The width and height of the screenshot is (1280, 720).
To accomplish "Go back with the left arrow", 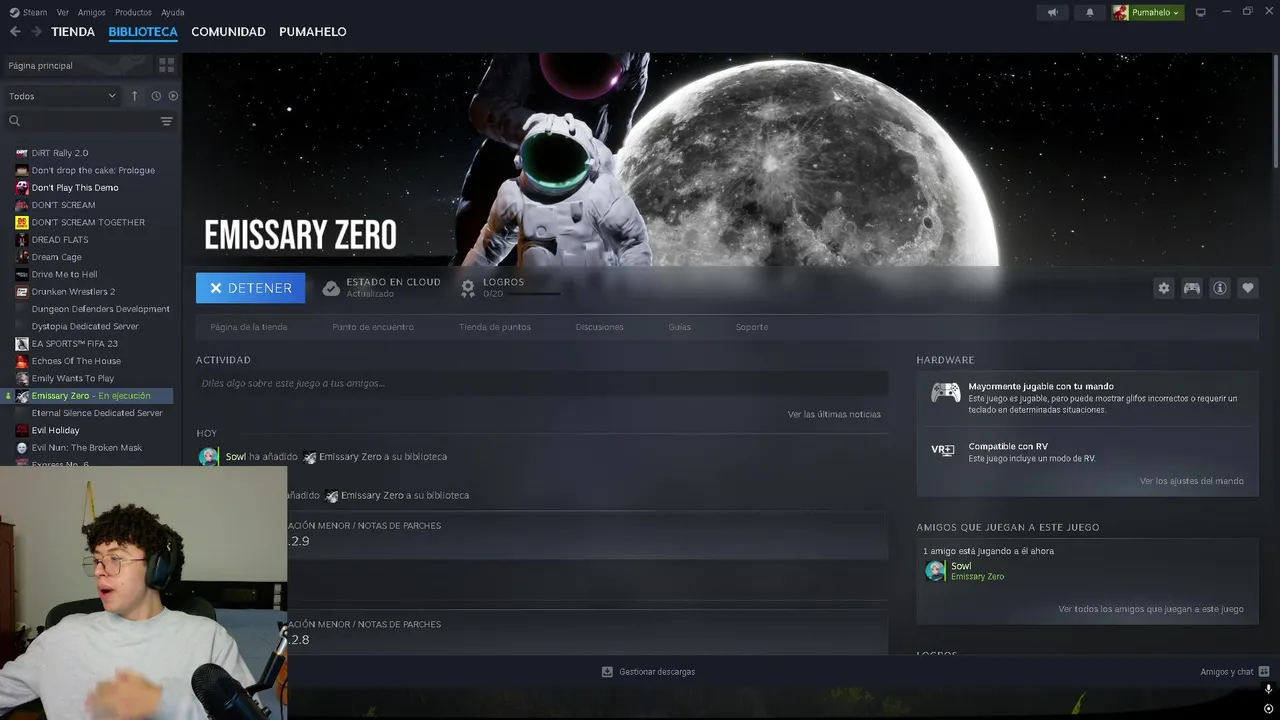I will pyautogui.click(x=15, y=32).
